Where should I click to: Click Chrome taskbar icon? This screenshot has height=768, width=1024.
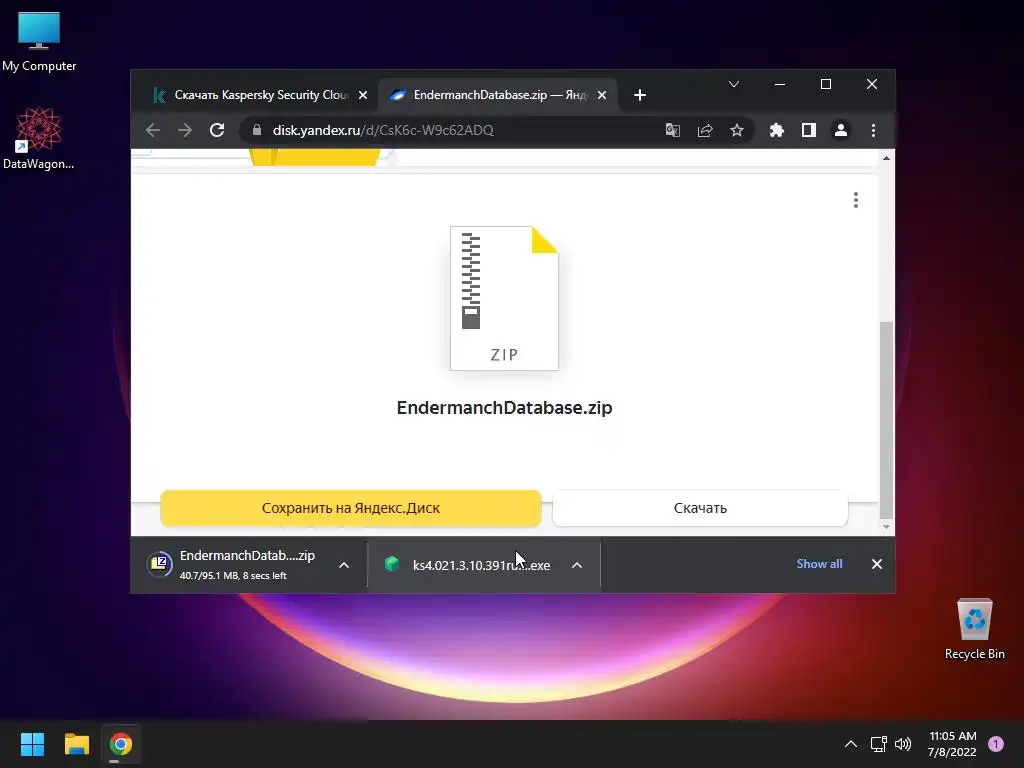121,744
